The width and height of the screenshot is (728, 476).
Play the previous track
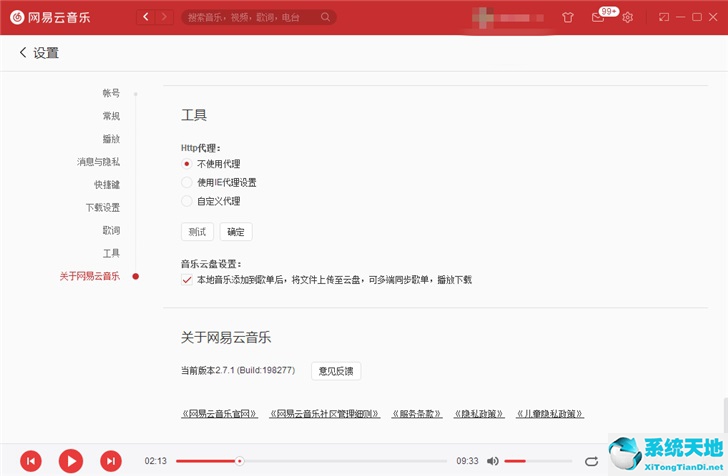point(31,461)
